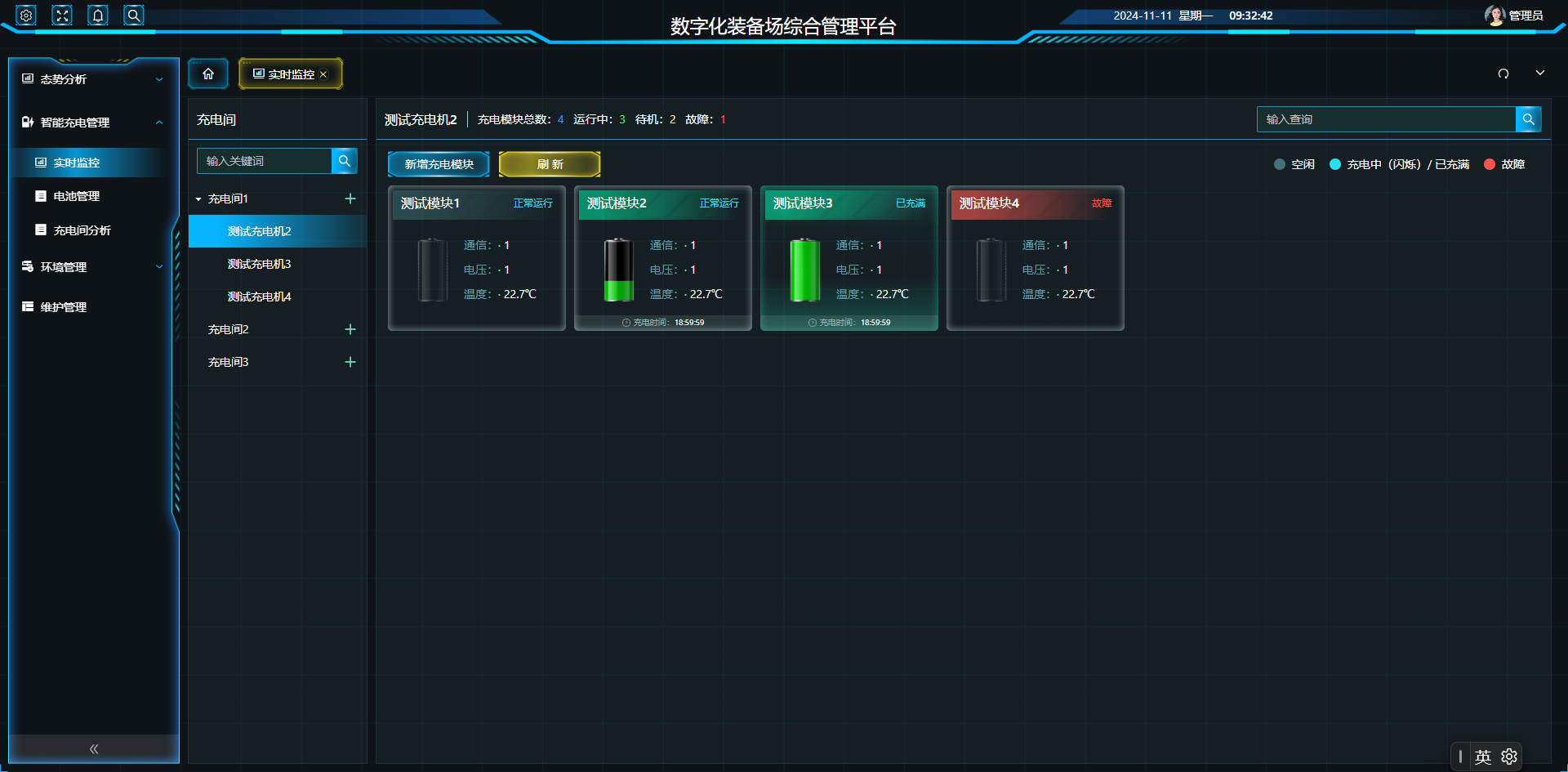Open the notification bell icon
This screenshot has width=1568, height=772.
(97, 15)
